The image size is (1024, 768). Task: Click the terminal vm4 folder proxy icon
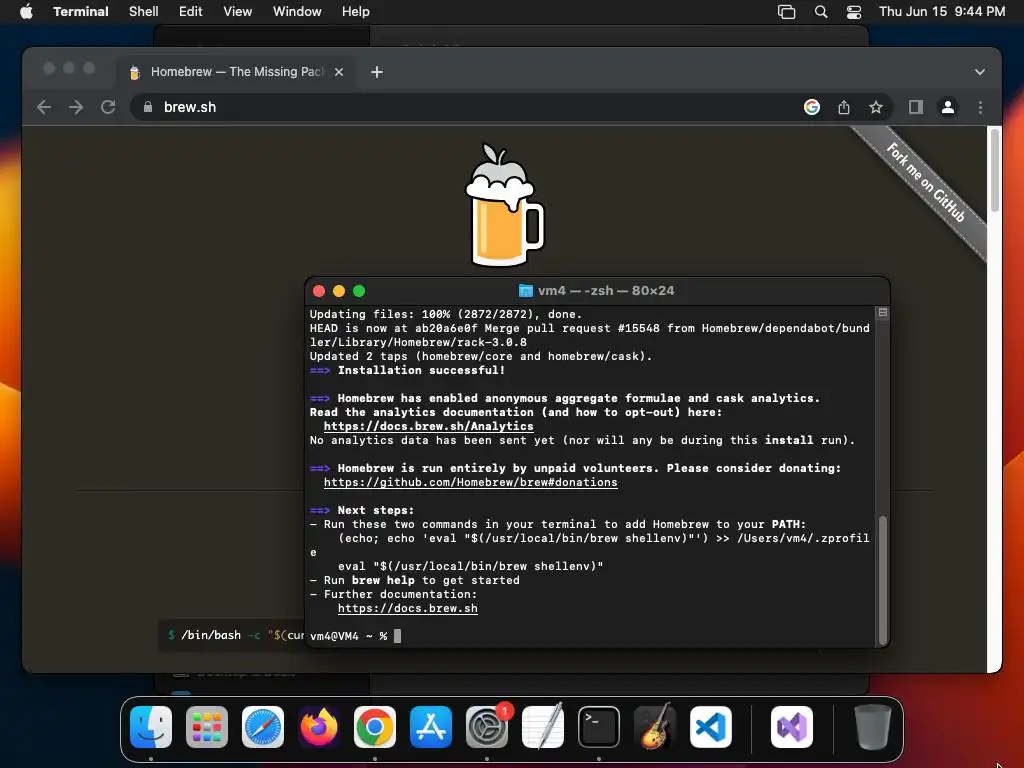click(525, 291)
